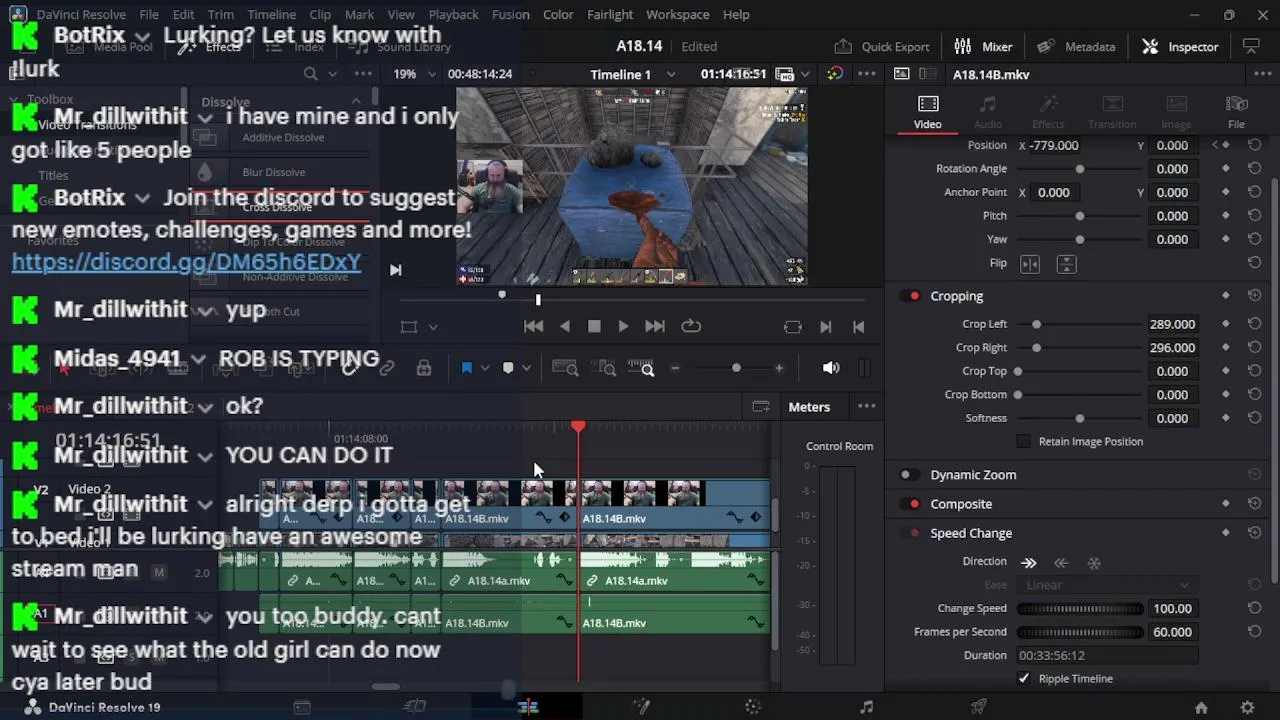
Task: Flip clip horizontally
Action: tap(1030, 264)
